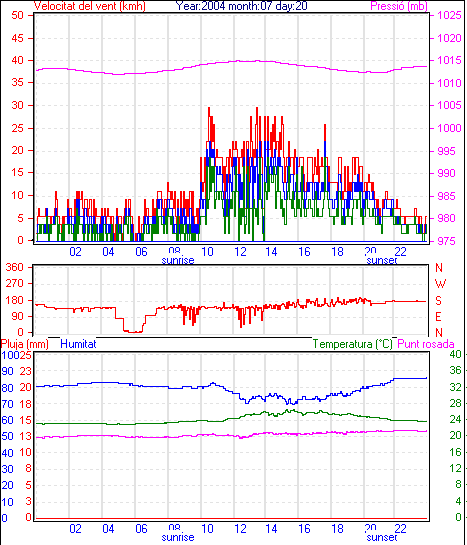Click the 40 degree temperature axis value
Image resolution: width=467 pixels, height=545 pixels.
pyautogui.click(x=456, y=354)
